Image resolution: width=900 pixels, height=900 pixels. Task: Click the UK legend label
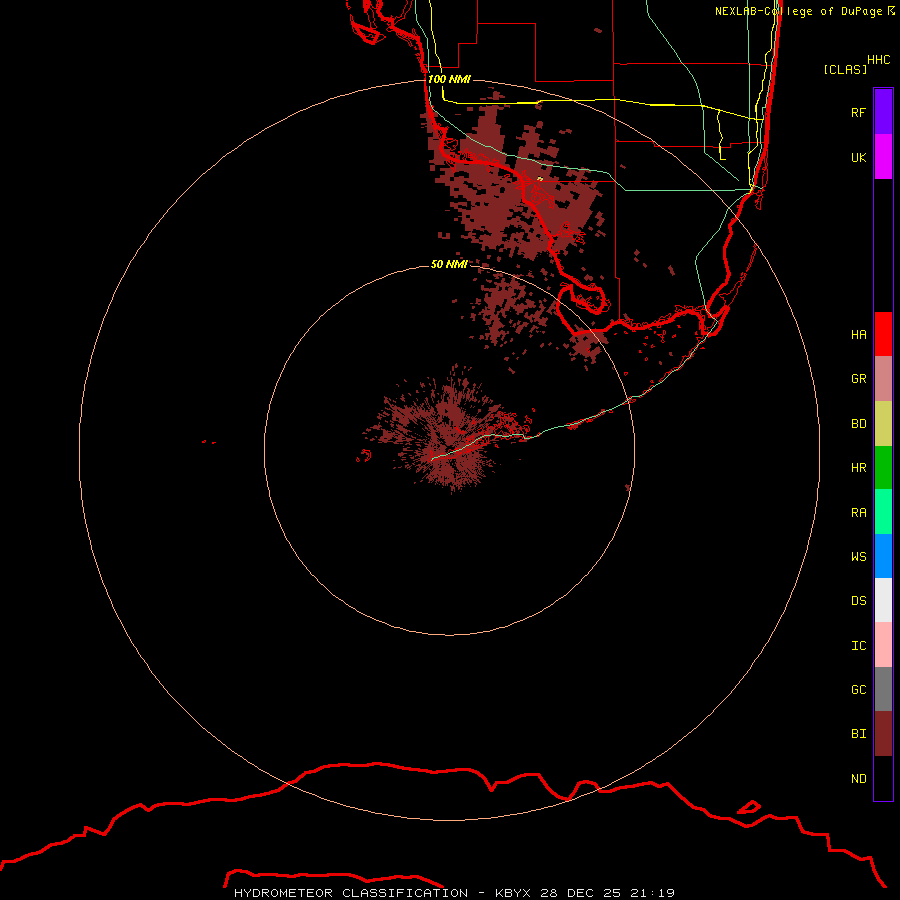858,157
